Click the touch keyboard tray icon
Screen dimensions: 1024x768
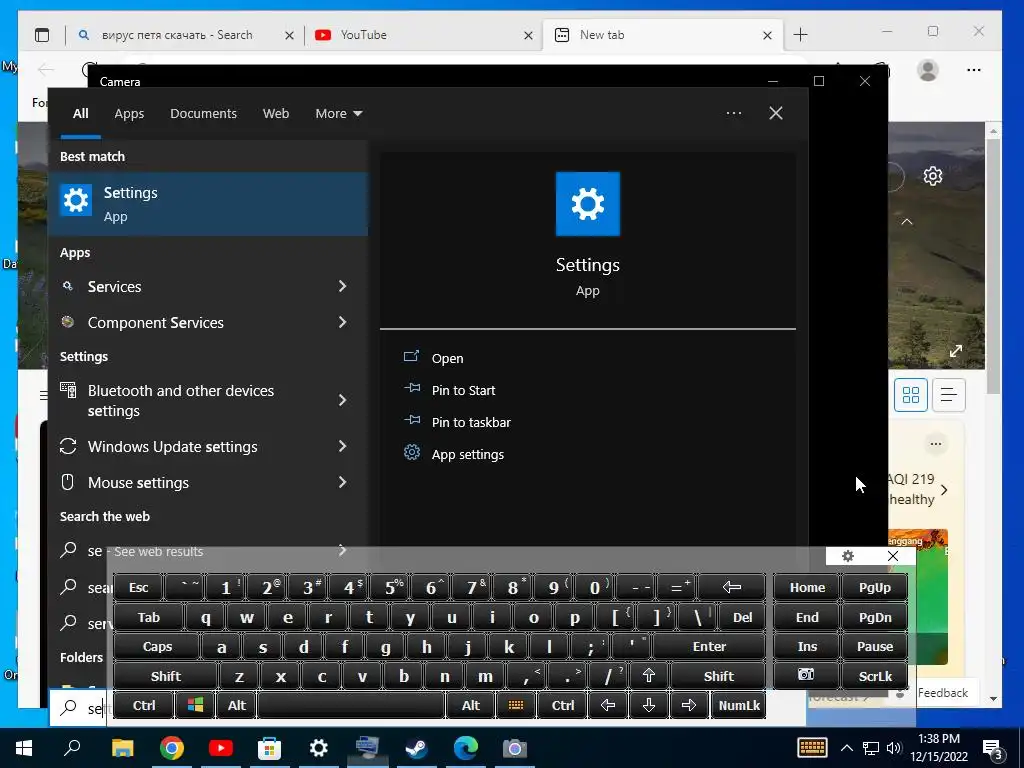(812, 748)
